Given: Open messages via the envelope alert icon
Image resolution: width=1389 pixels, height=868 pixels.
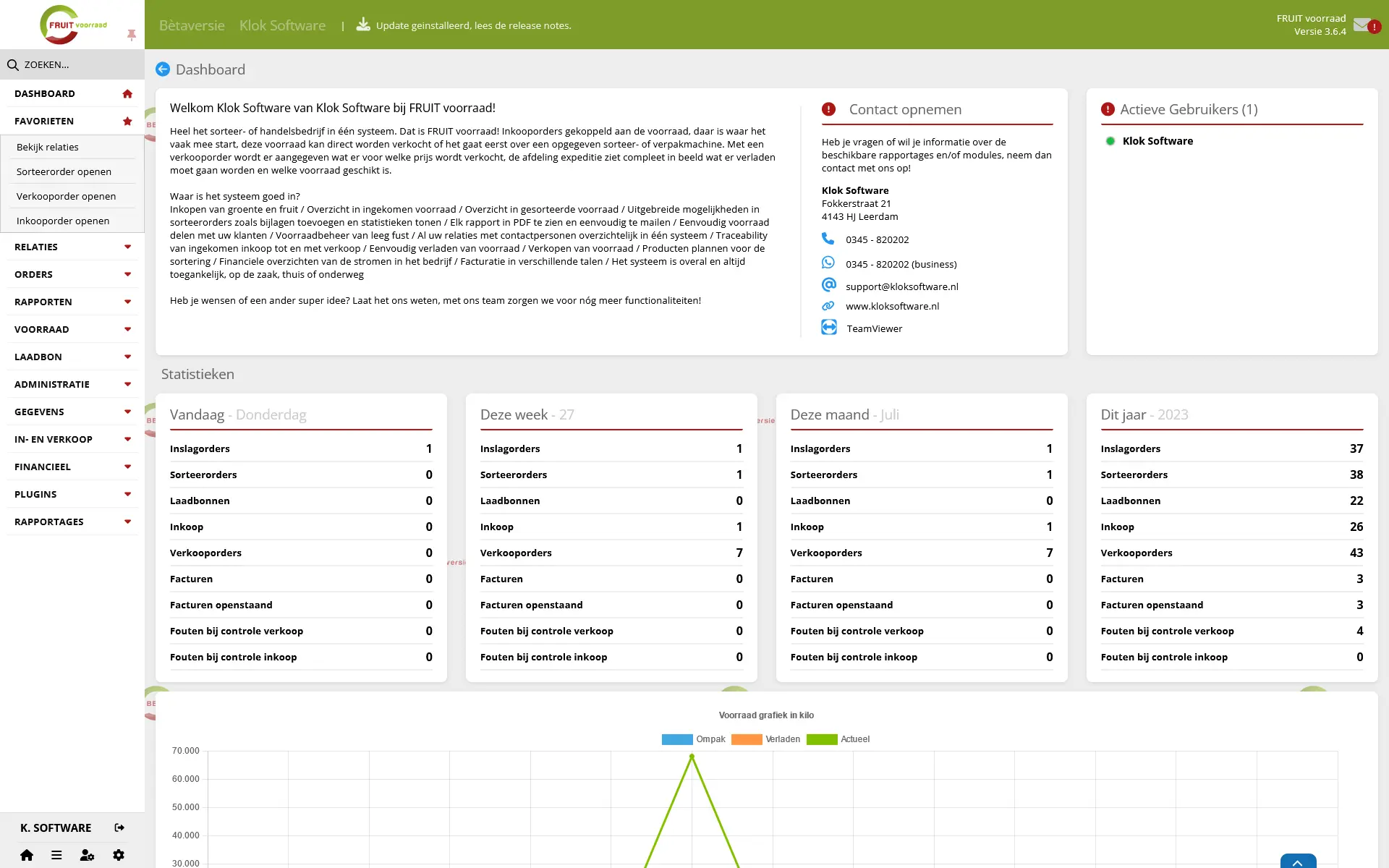Looking at the screenshot, I should (1367, 25).
